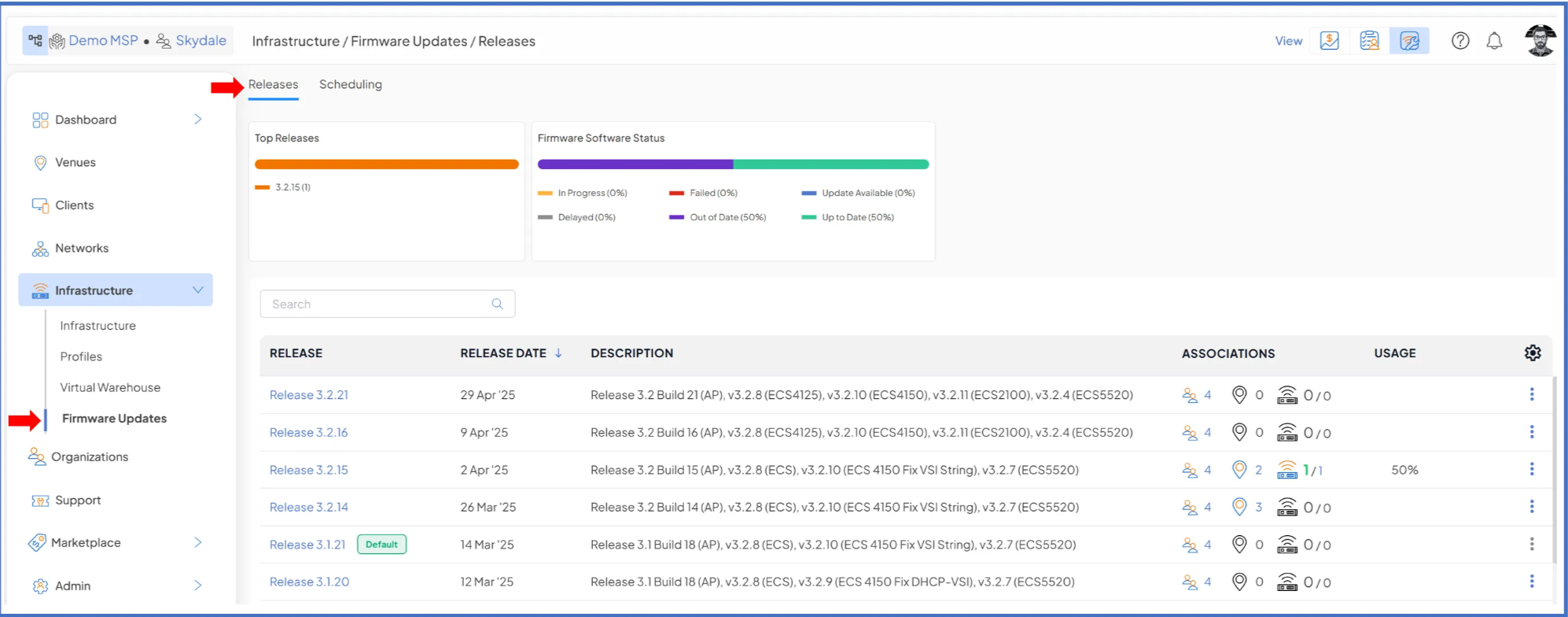The width and height of the screenshot is (1568, 617).
Task: Click organization association icon for Release 3.2.21
Action: 1190,395
